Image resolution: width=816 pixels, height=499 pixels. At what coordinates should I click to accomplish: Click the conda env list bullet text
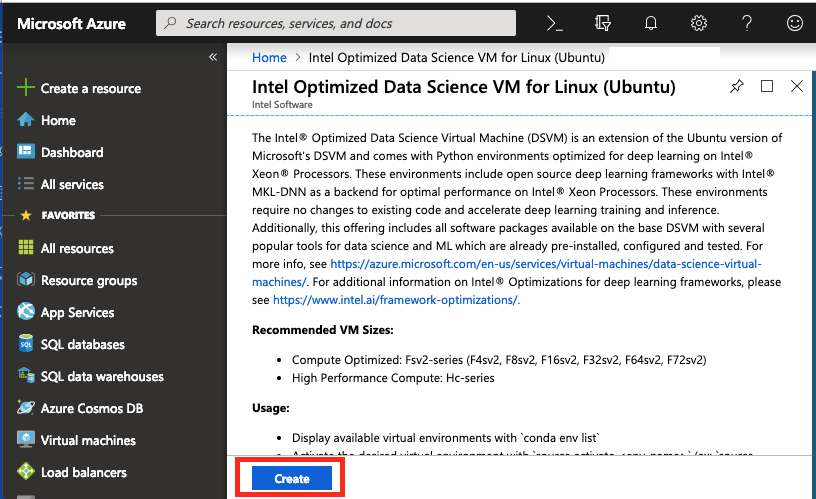(x=446, y=438)
